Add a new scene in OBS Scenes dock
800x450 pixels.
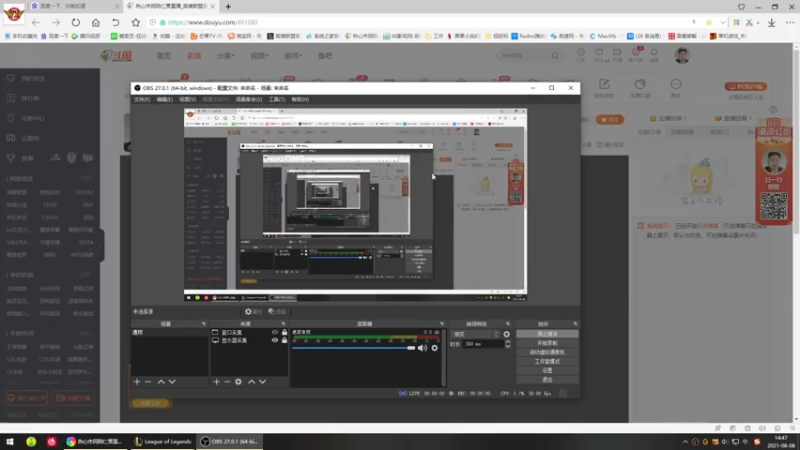point(137,382)
